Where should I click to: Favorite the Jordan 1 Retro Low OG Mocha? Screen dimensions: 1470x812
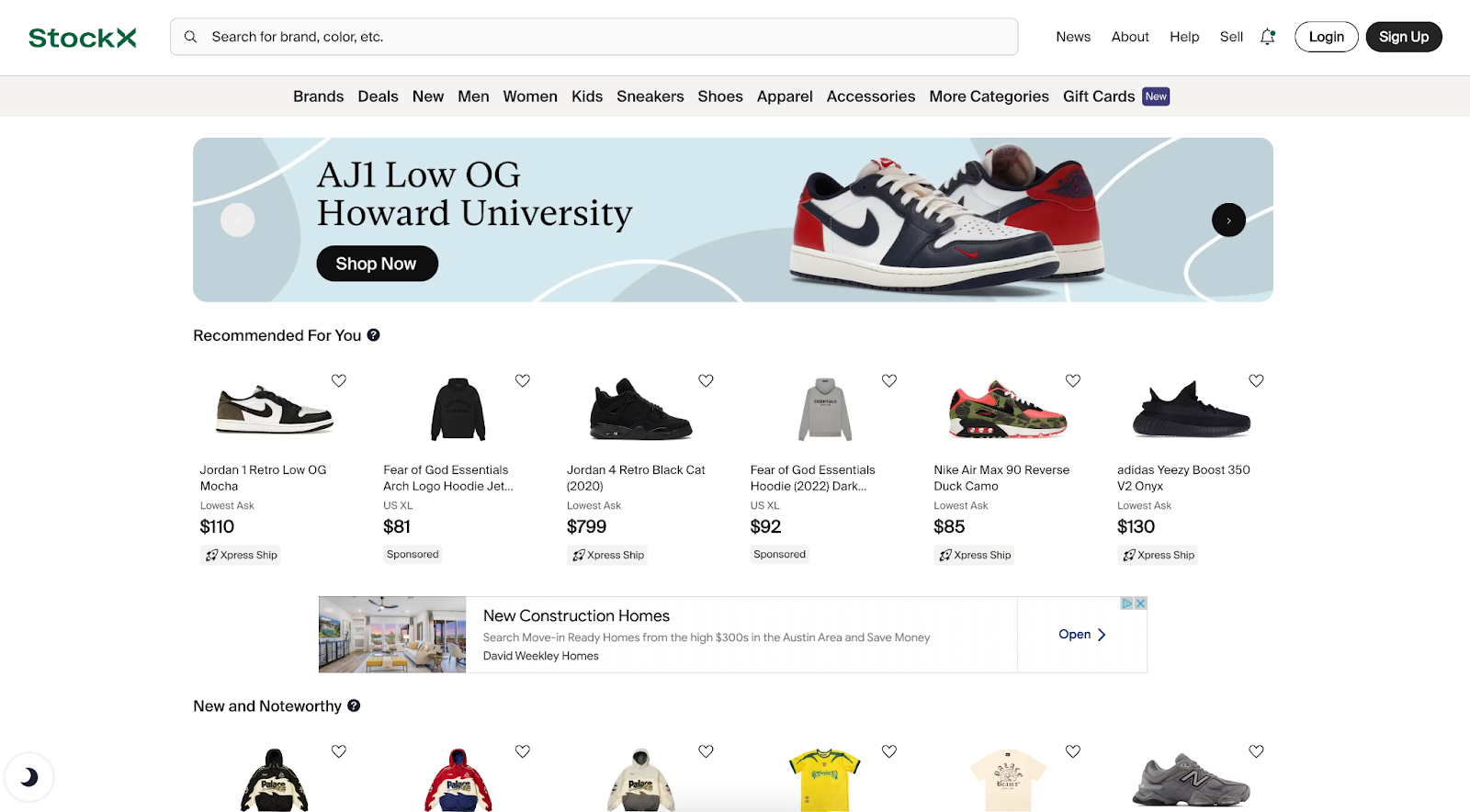339,380
